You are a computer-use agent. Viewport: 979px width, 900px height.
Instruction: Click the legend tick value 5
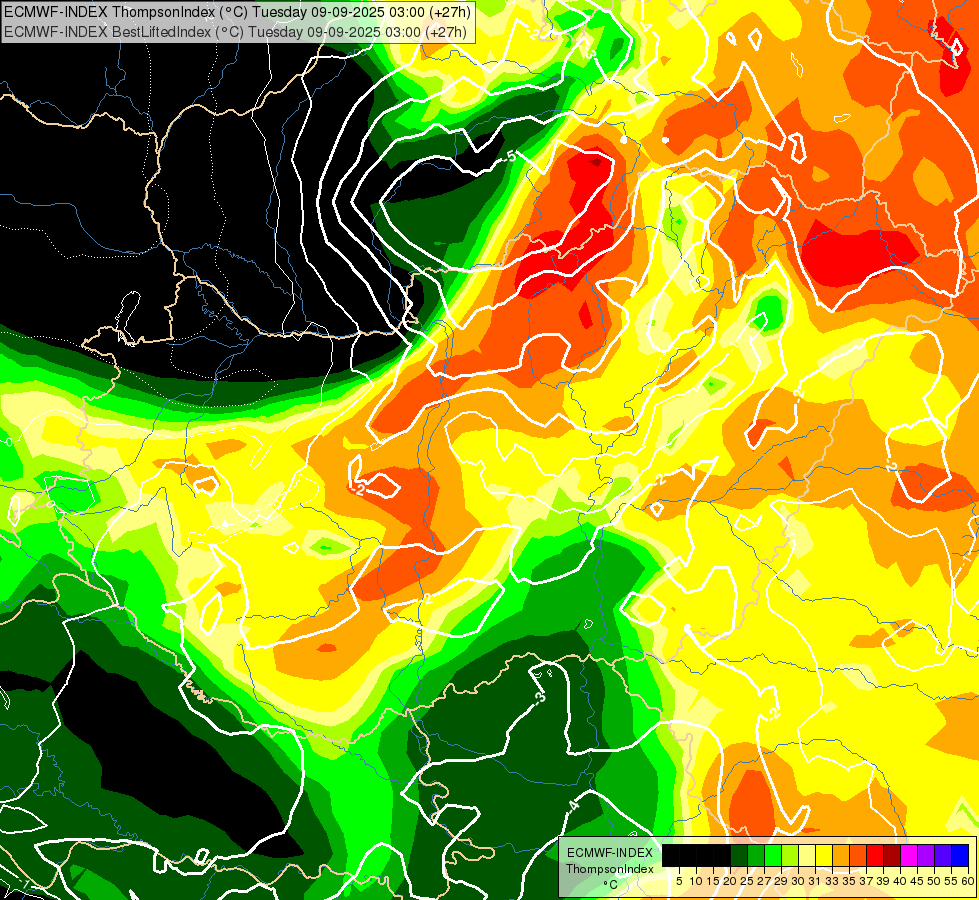point(679,881)
